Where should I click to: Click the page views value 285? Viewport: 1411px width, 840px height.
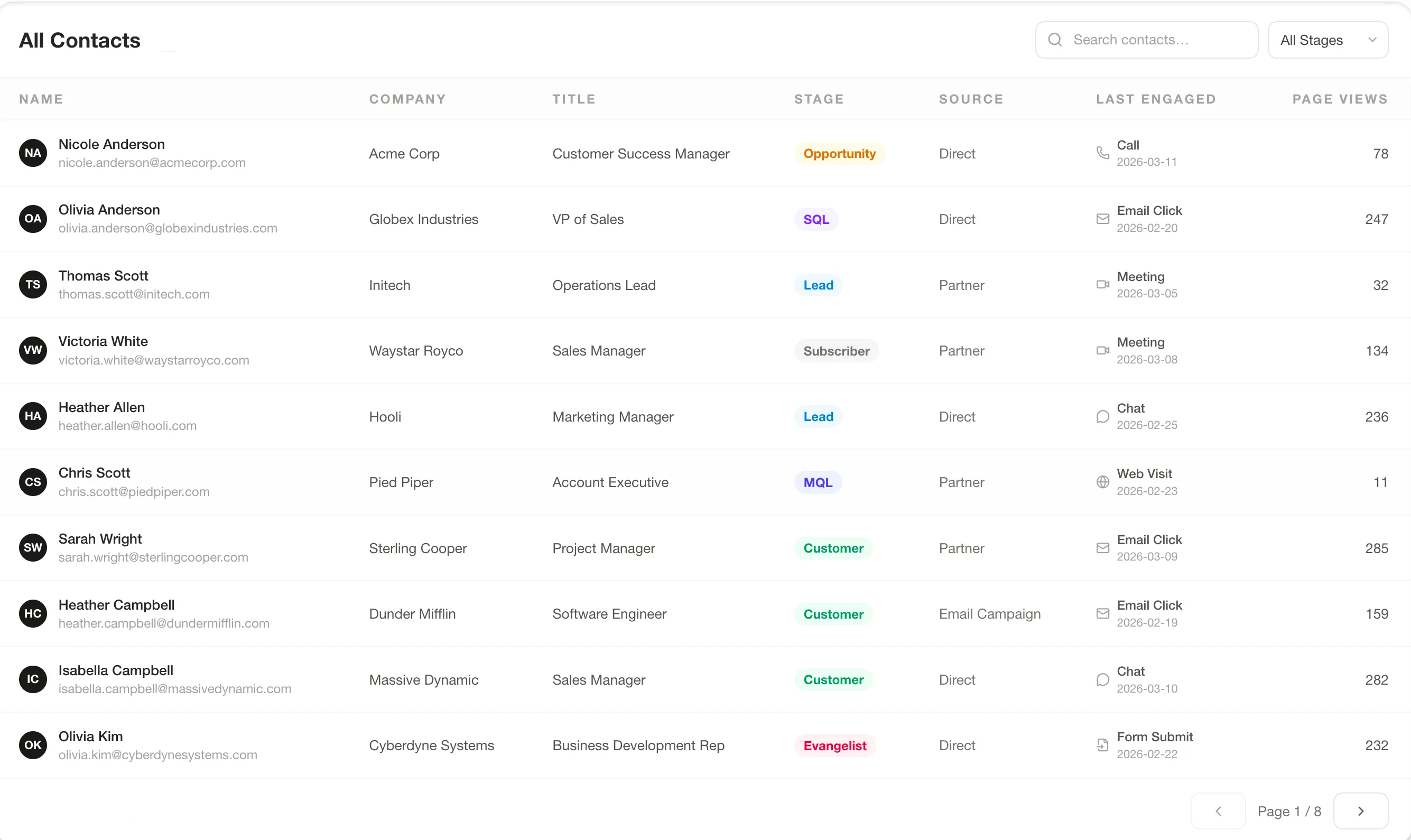1377,548
